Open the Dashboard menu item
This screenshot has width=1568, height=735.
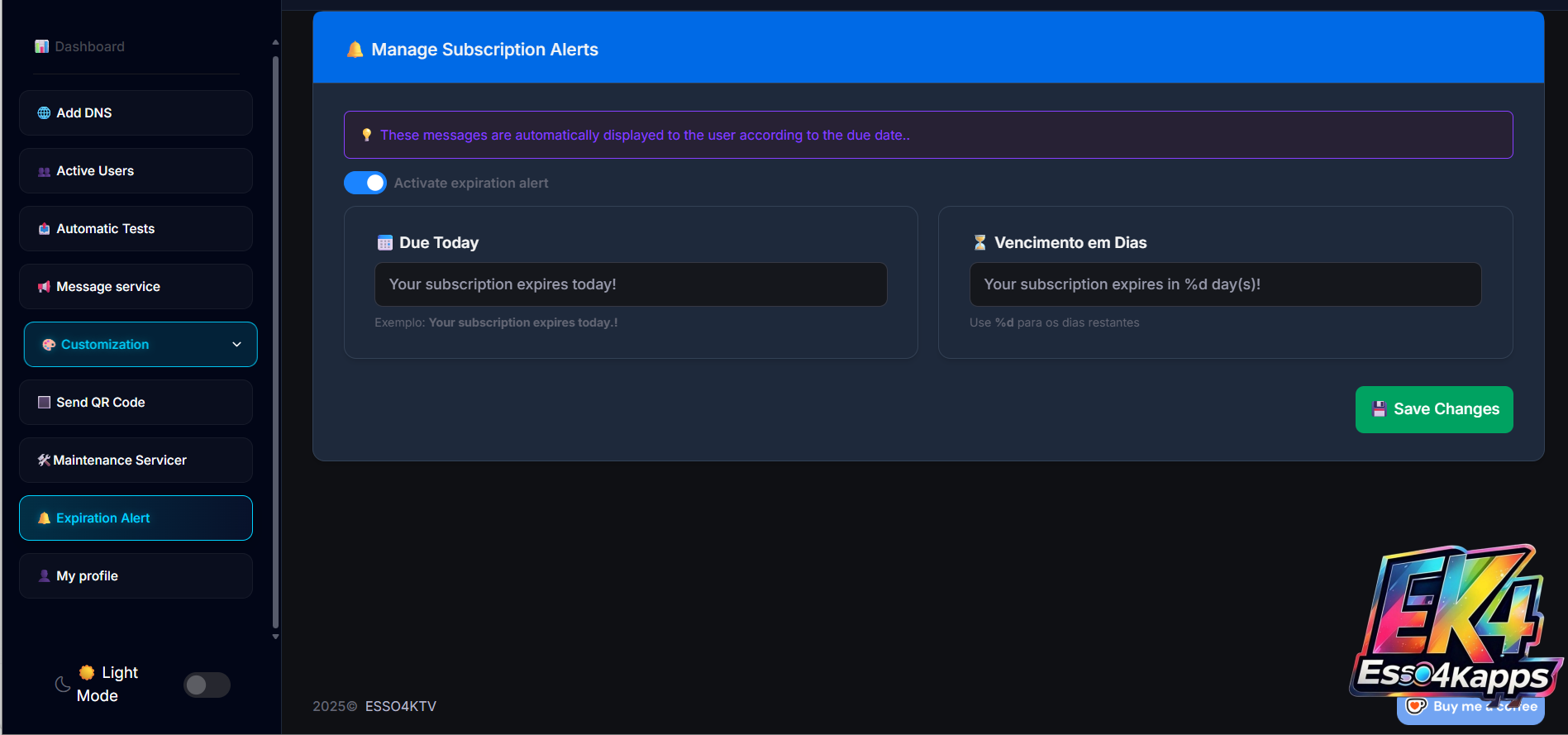(89, 47)
